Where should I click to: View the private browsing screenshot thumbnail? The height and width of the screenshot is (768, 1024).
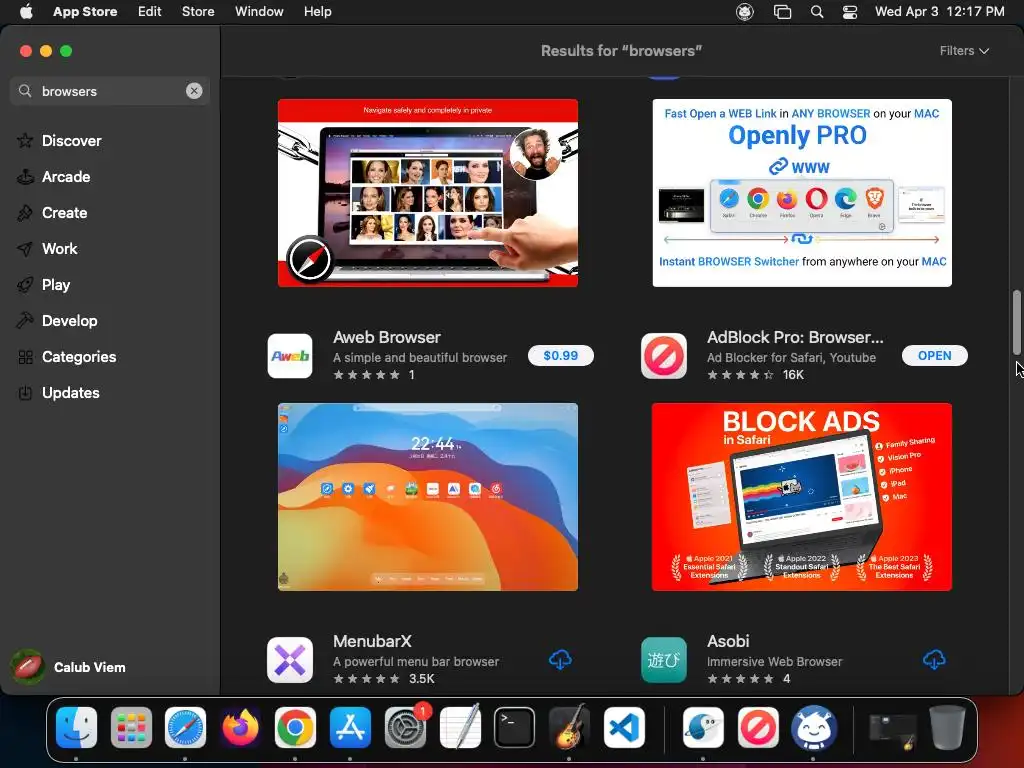[x=428, y=193]
